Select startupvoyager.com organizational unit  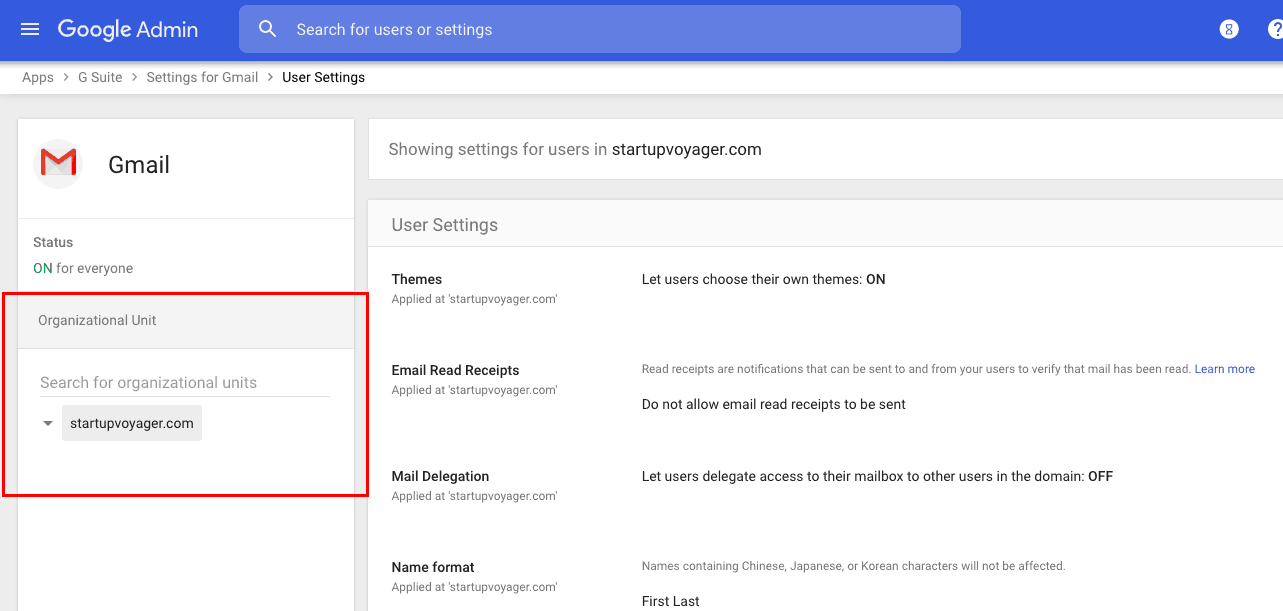point(132,423)
